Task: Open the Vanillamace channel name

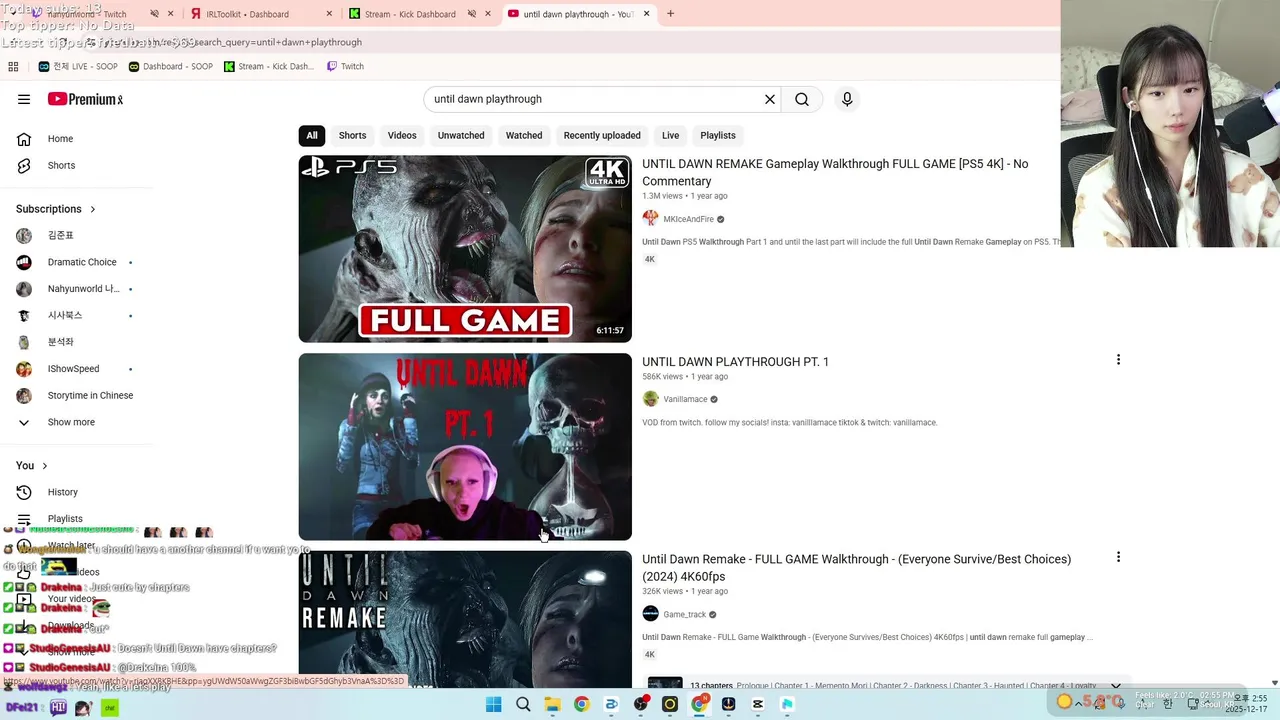Action: 685,399
